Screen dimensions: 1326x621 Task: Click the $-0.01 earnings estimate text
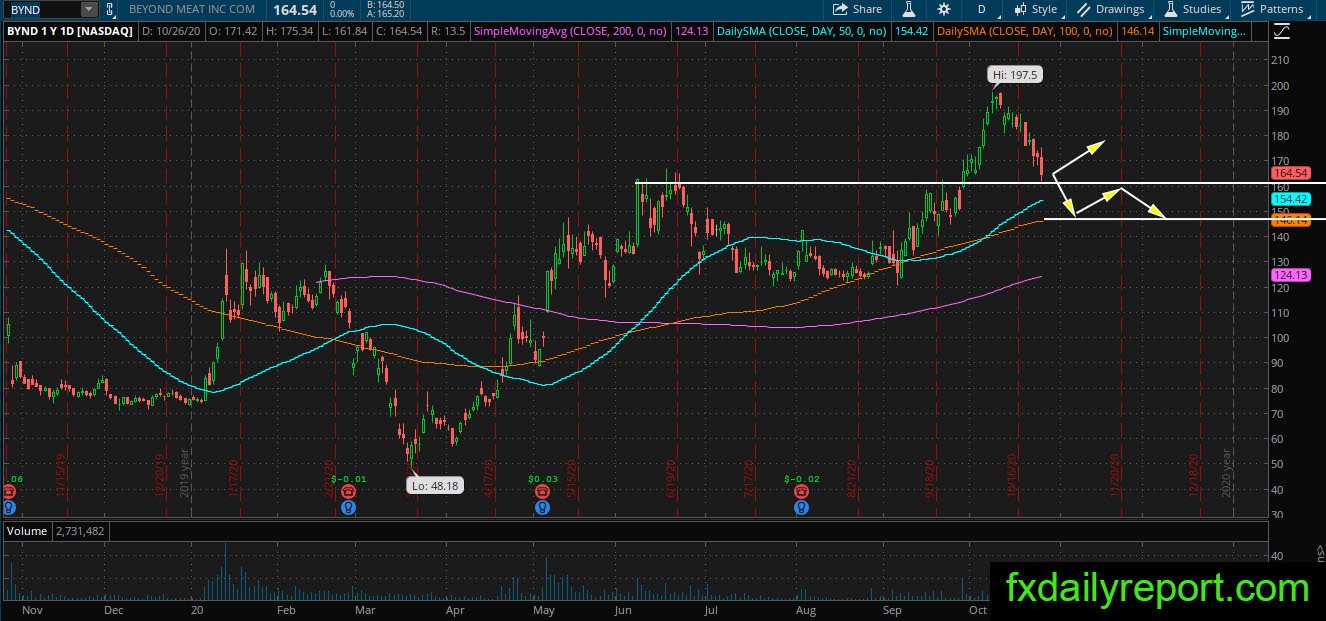(349, 479)
